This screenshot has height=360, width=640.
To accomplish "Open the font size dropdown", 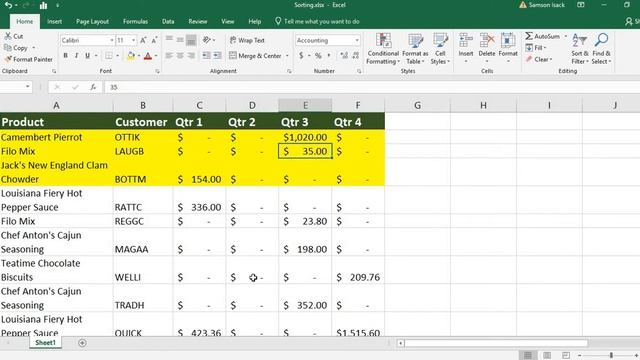I will pyautogui.click(x=133, y=40).
